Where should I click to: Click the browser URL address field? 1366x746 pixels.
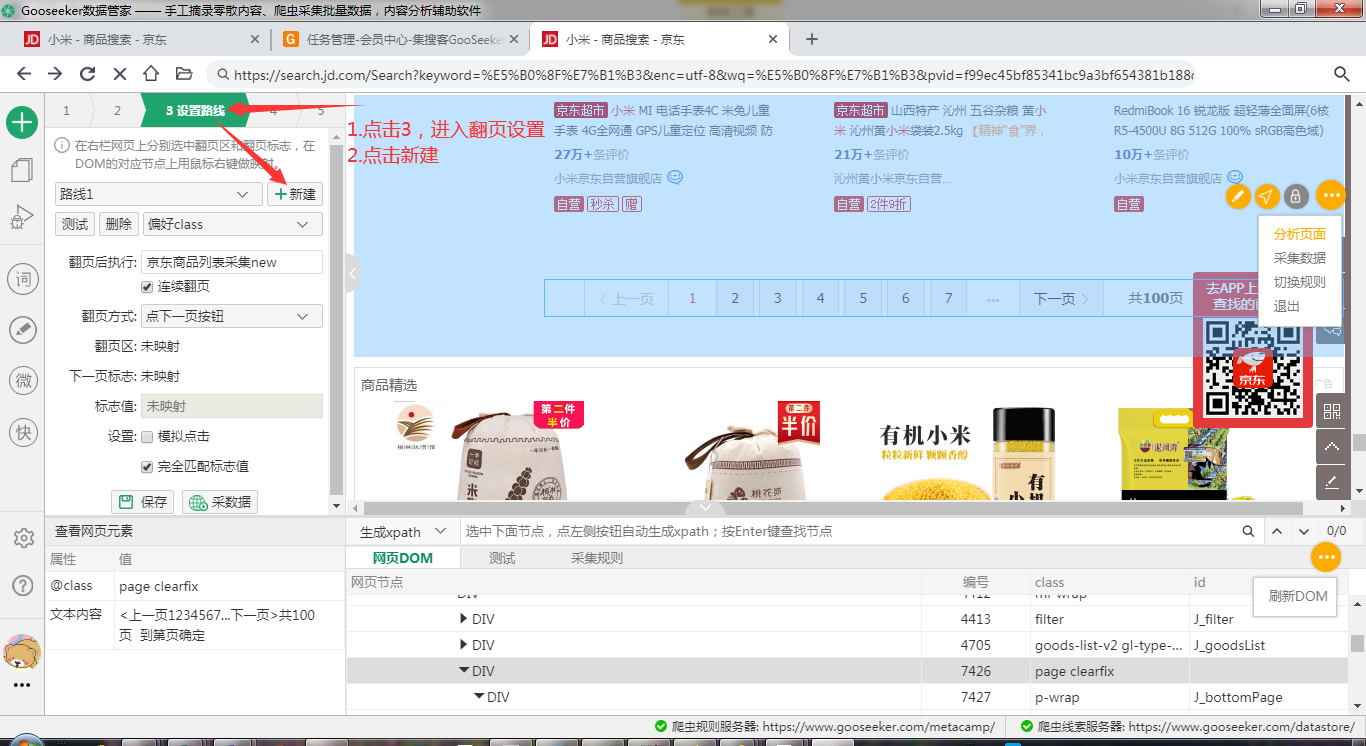[714, 75]
